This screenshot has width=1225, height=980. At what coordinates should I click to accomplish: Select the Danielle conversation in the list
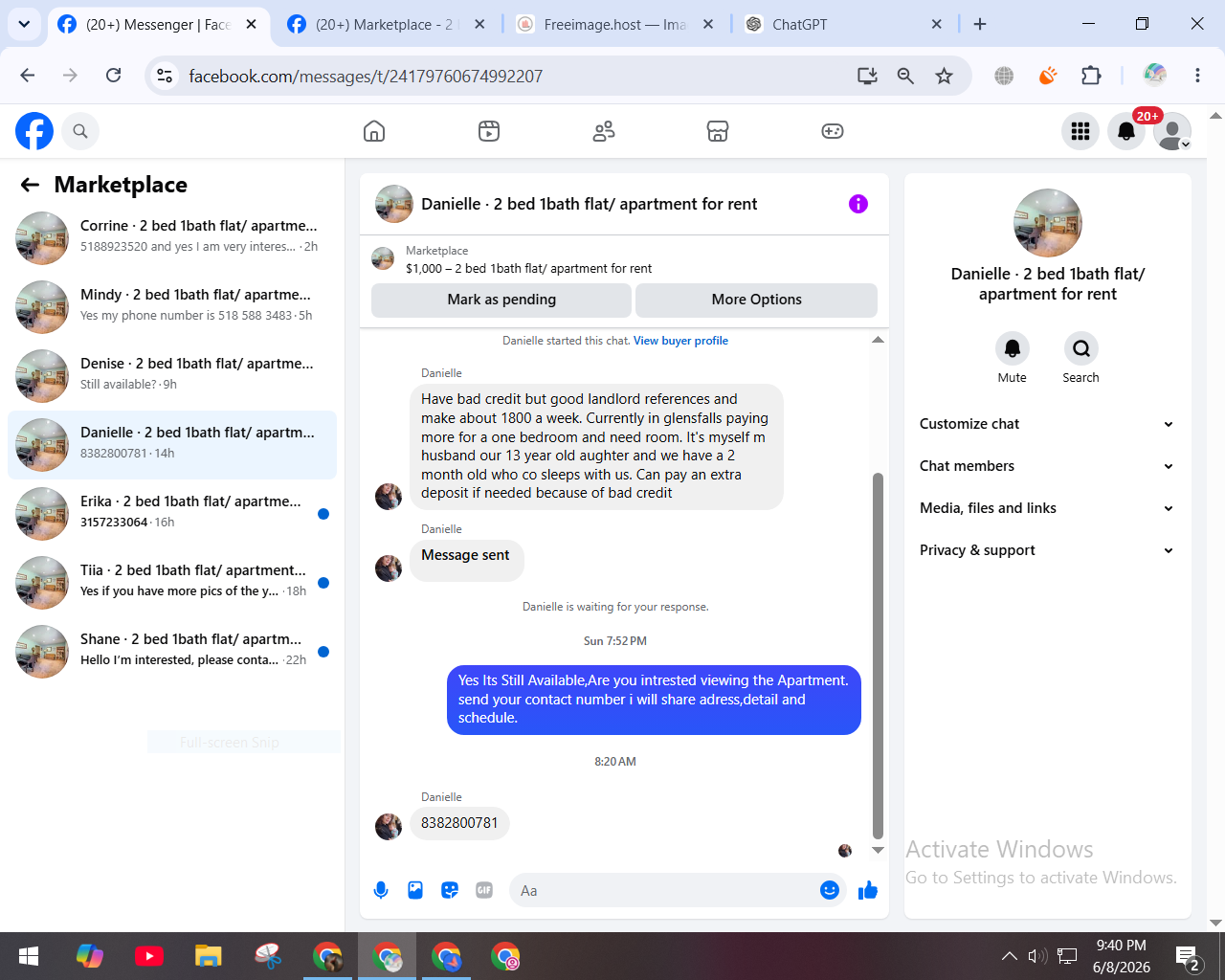point(172,444)
